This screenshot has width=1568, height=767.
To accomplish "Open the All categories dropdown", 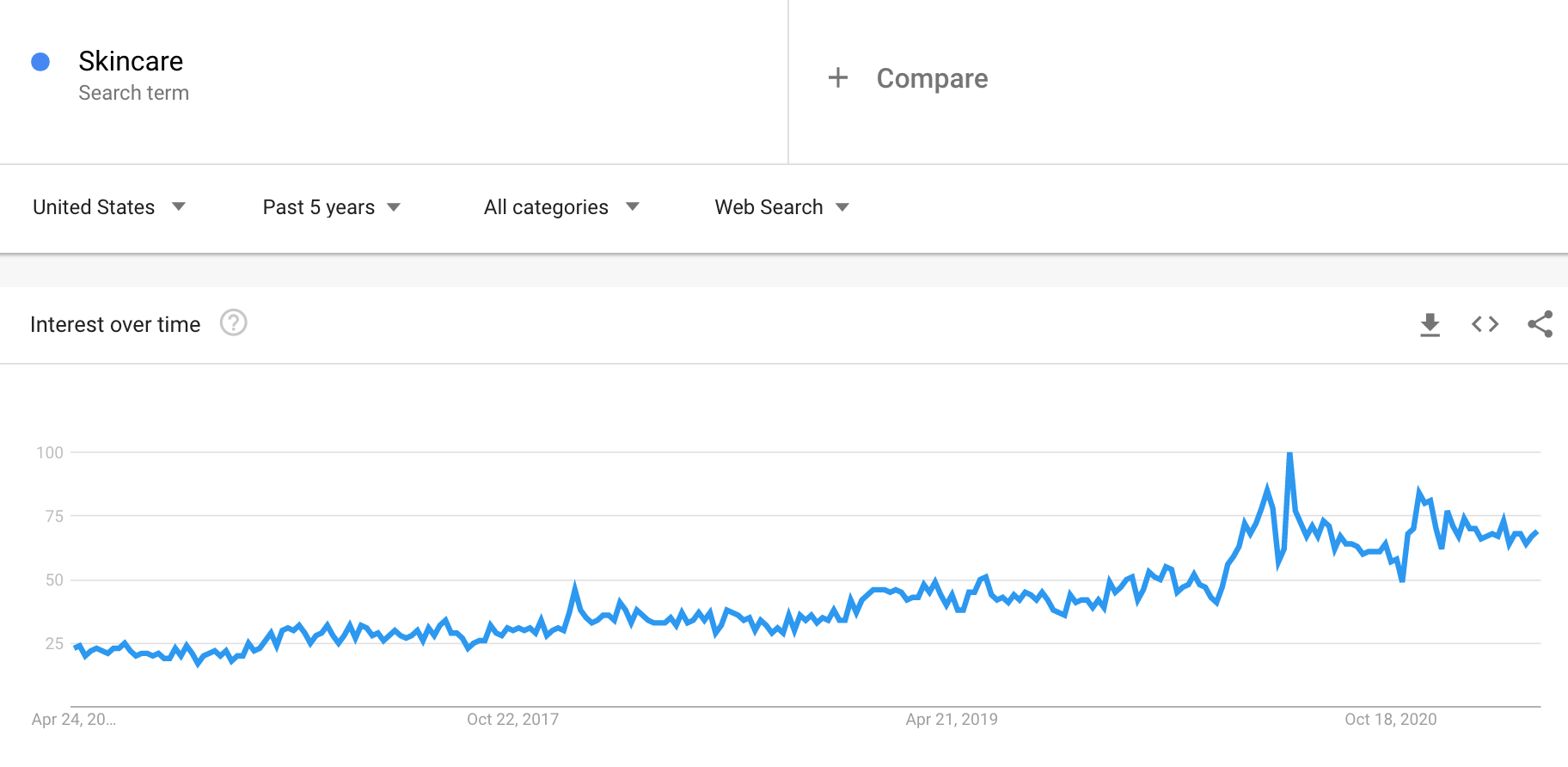I will click(x=561, y=207).
